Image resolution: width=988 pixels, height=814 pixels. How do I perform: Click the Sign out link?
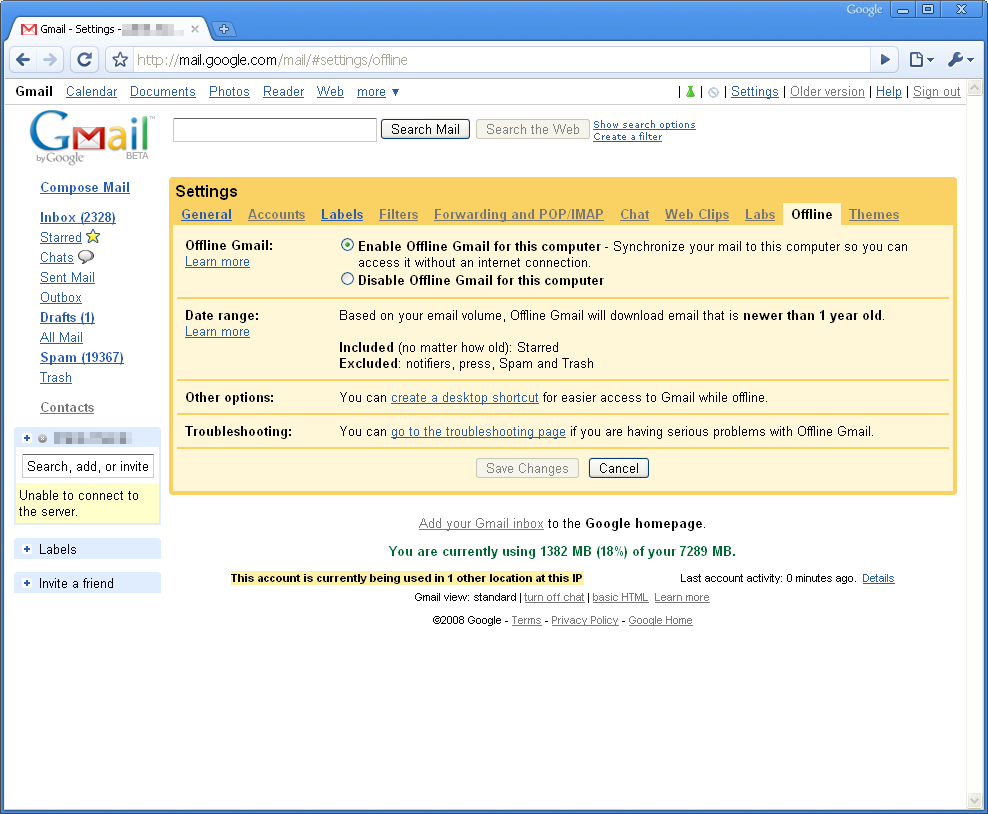click(x=936, y=92)
